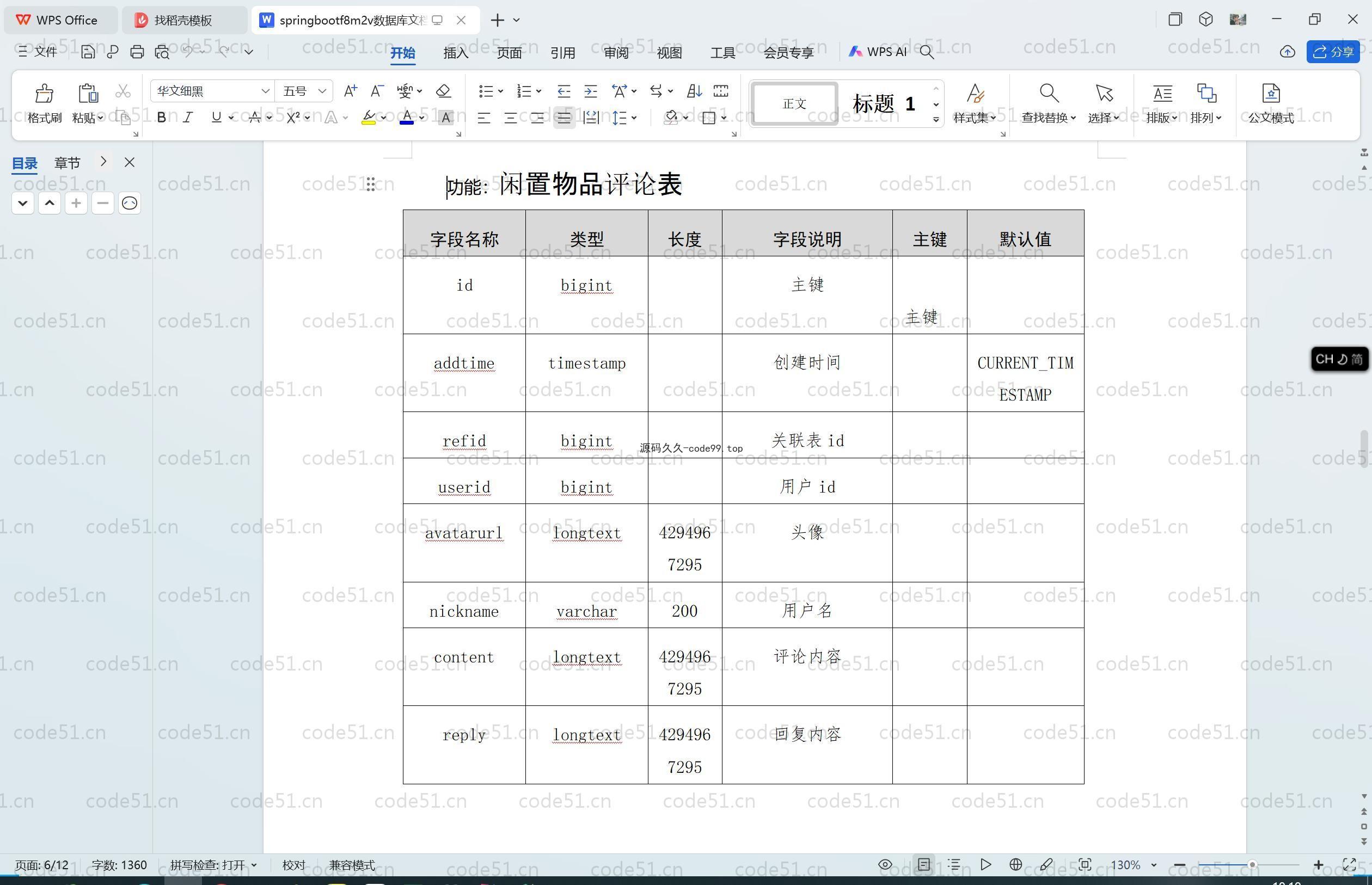Toggle character shading A button
Image resolution: width=1372 pixels, height=885 pixels.
pos(445,118)
